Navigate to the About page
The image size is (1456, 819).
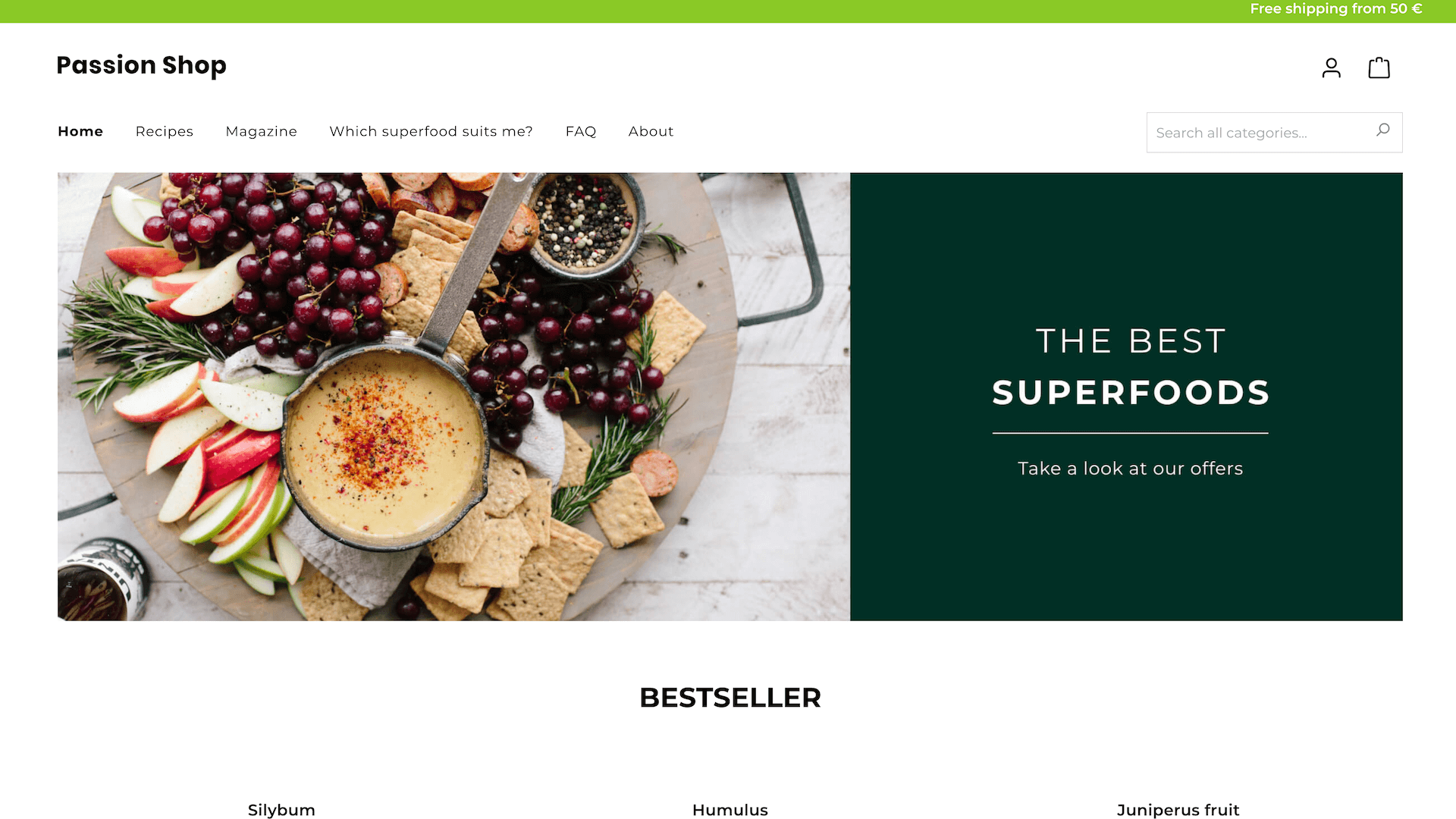(651, 131)
